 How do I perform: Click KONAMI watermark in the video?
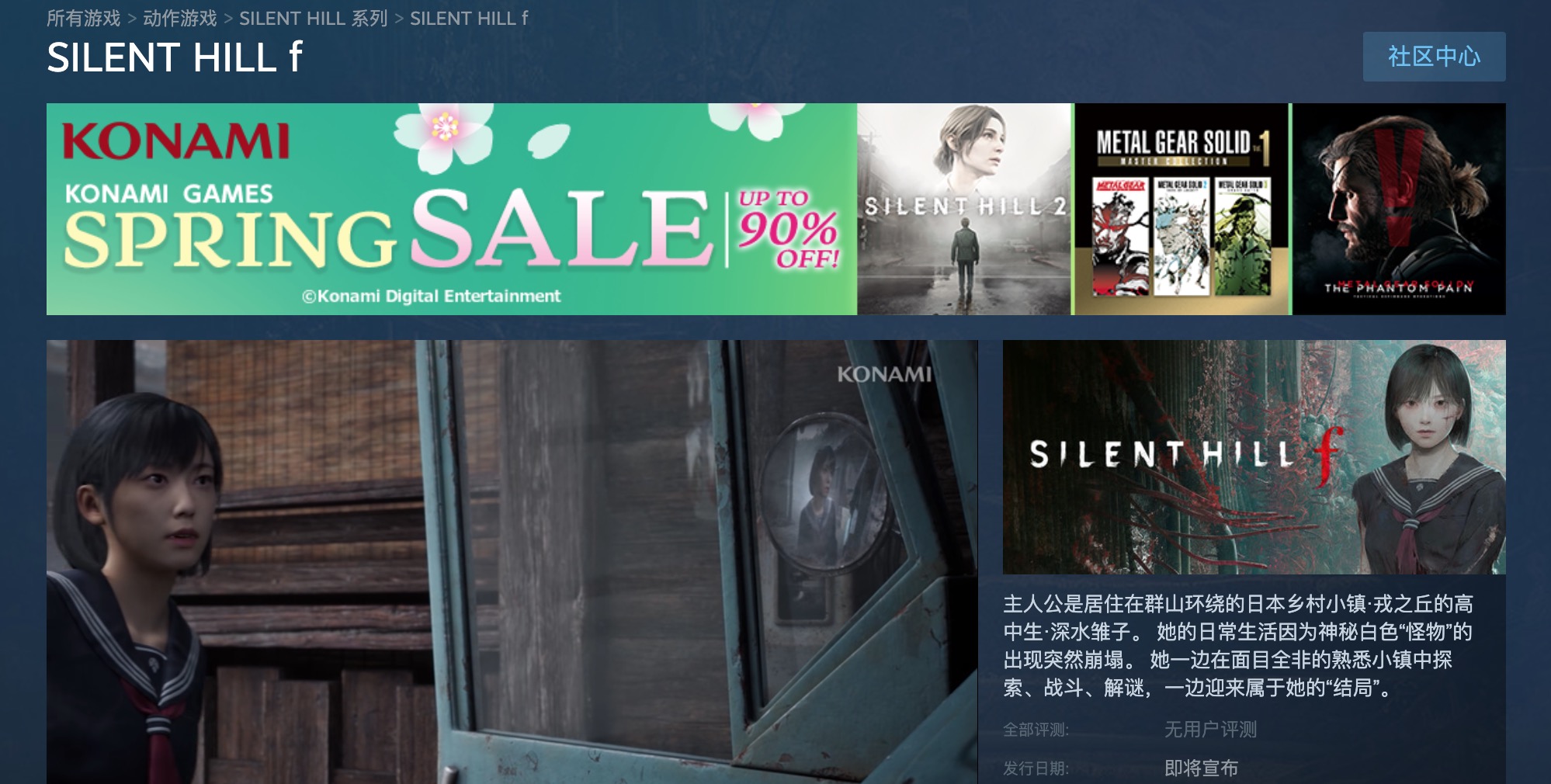coord(884,374)
